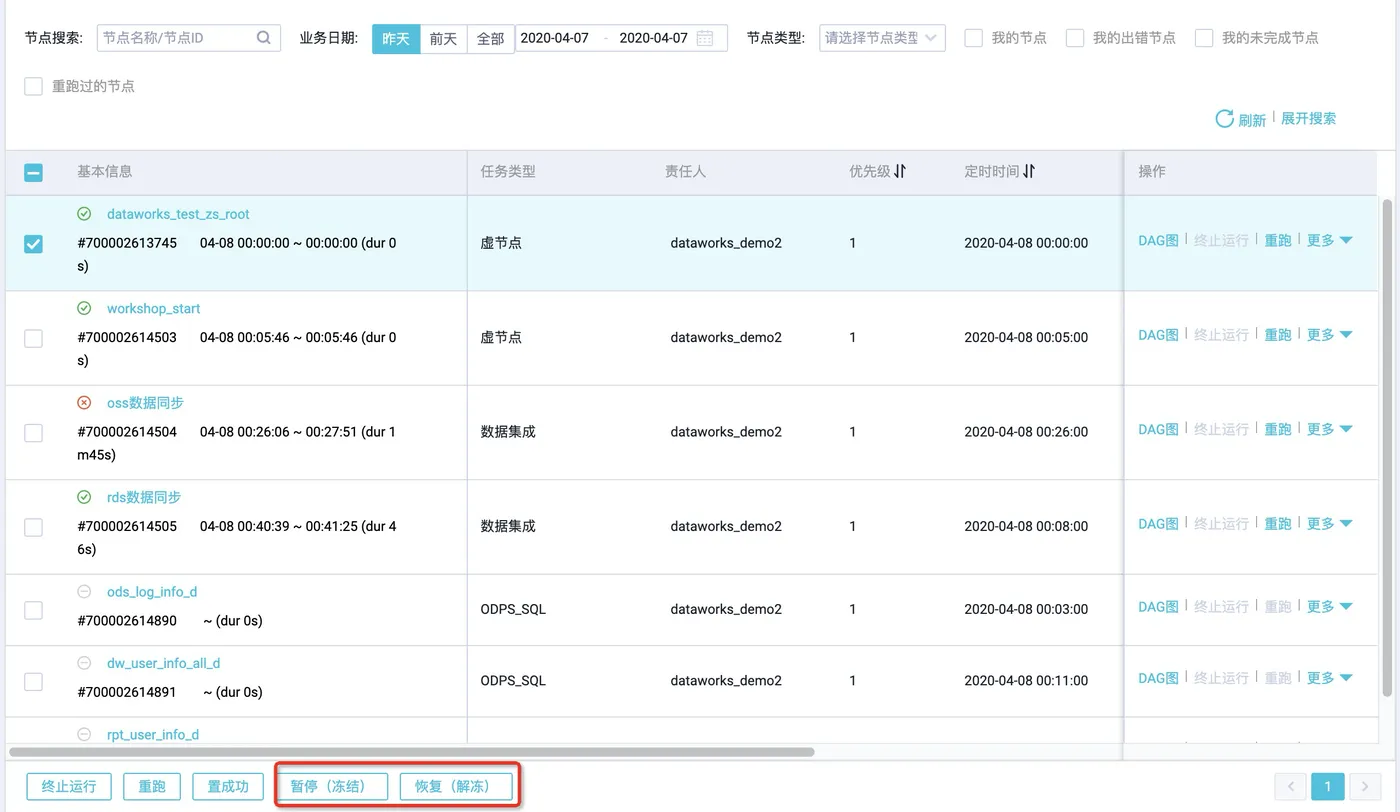The height and width of the screenshot is (812, 1400).
Task: Click not-run status icon of ods_log_info_d
Action: [84, 591]
